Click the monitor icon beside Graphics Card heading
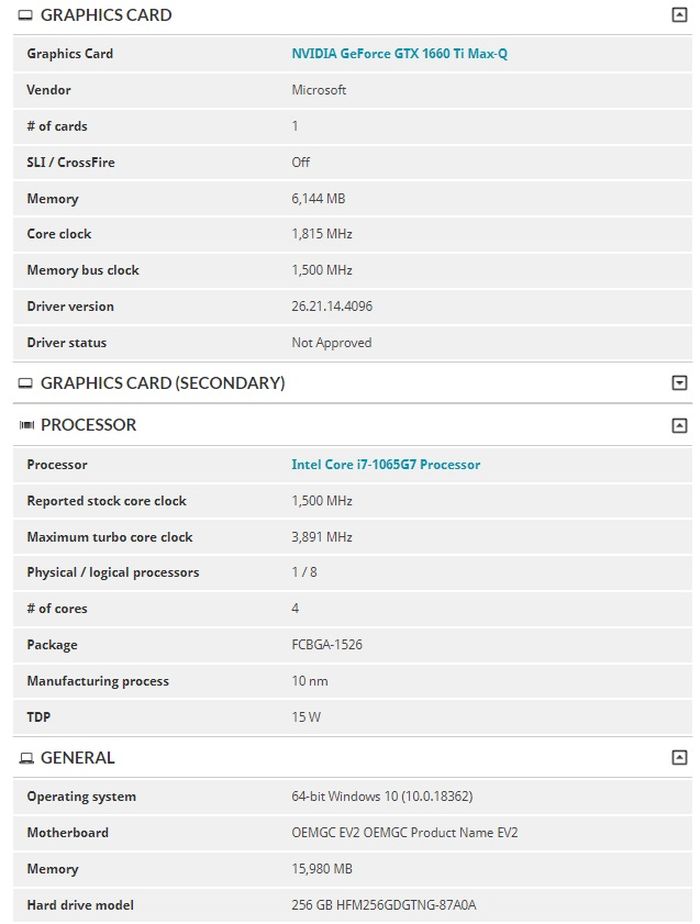The image size is (700, 924). tap(26, 16)
